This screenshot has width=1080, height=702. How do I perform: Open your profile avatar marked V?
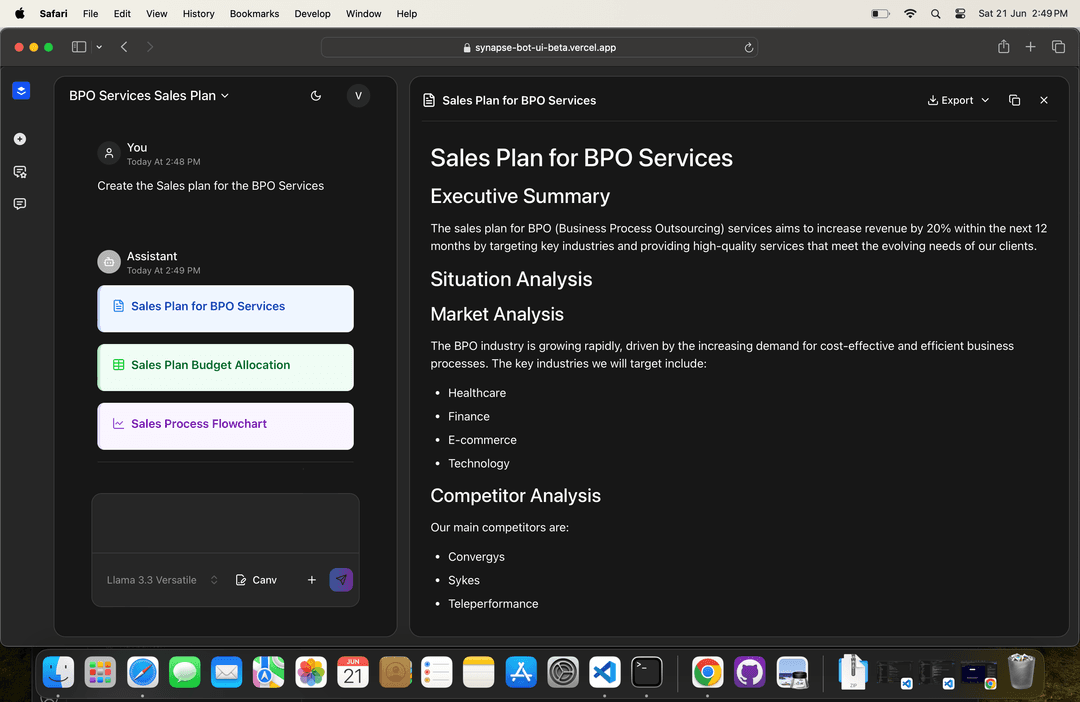[x=358, y=95]
